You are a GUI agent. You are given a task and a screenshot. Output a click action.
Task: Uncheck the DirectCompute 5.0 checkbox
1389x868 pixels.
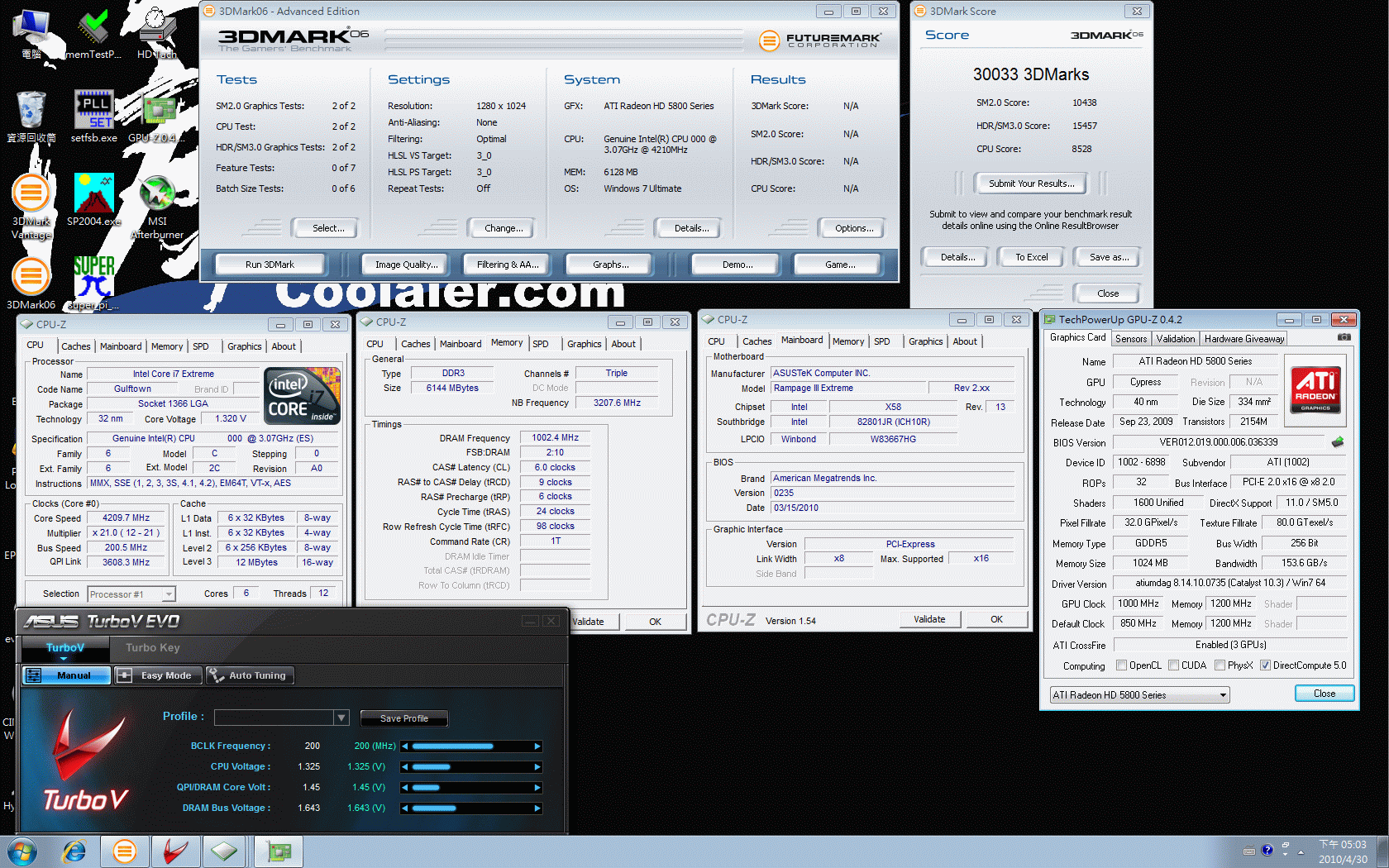(1265, 665)
